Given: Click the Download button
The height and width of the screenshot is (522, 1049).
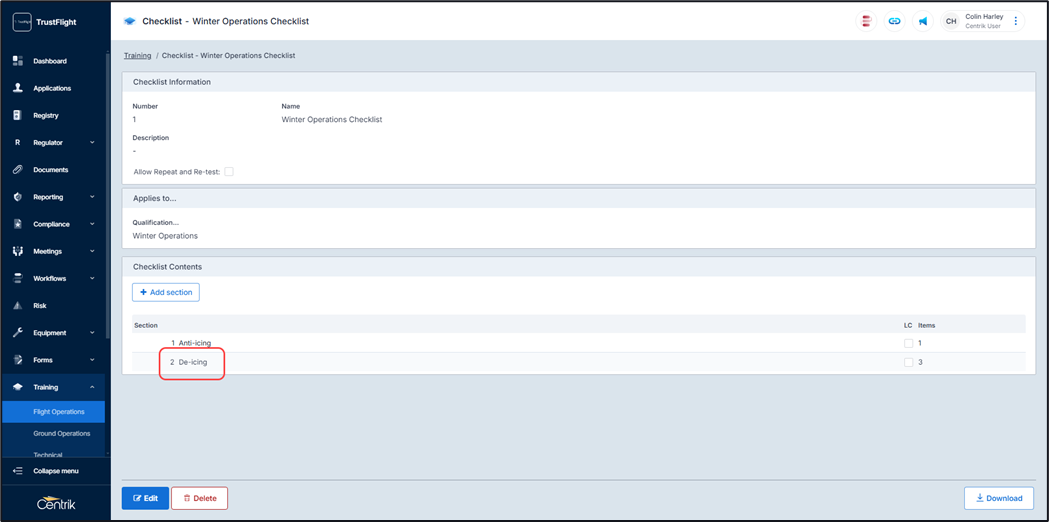Looking at the screenshot, I should (999, 499).
